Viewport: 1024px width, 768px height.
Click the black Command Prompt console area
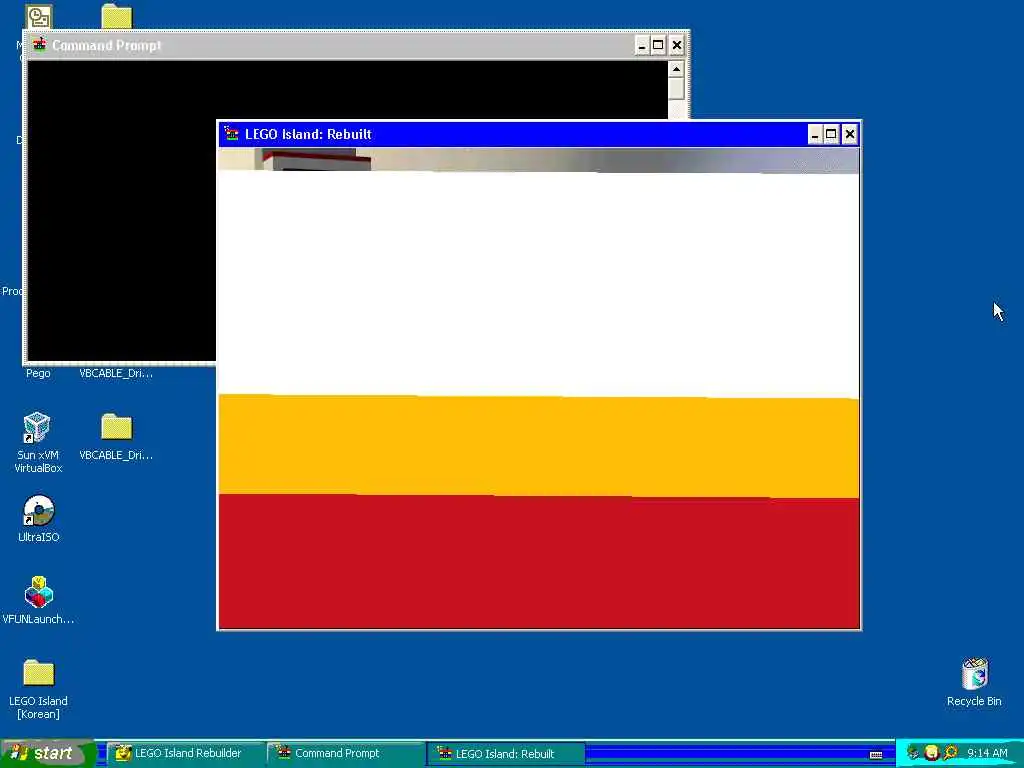click(x=121, y=209)
